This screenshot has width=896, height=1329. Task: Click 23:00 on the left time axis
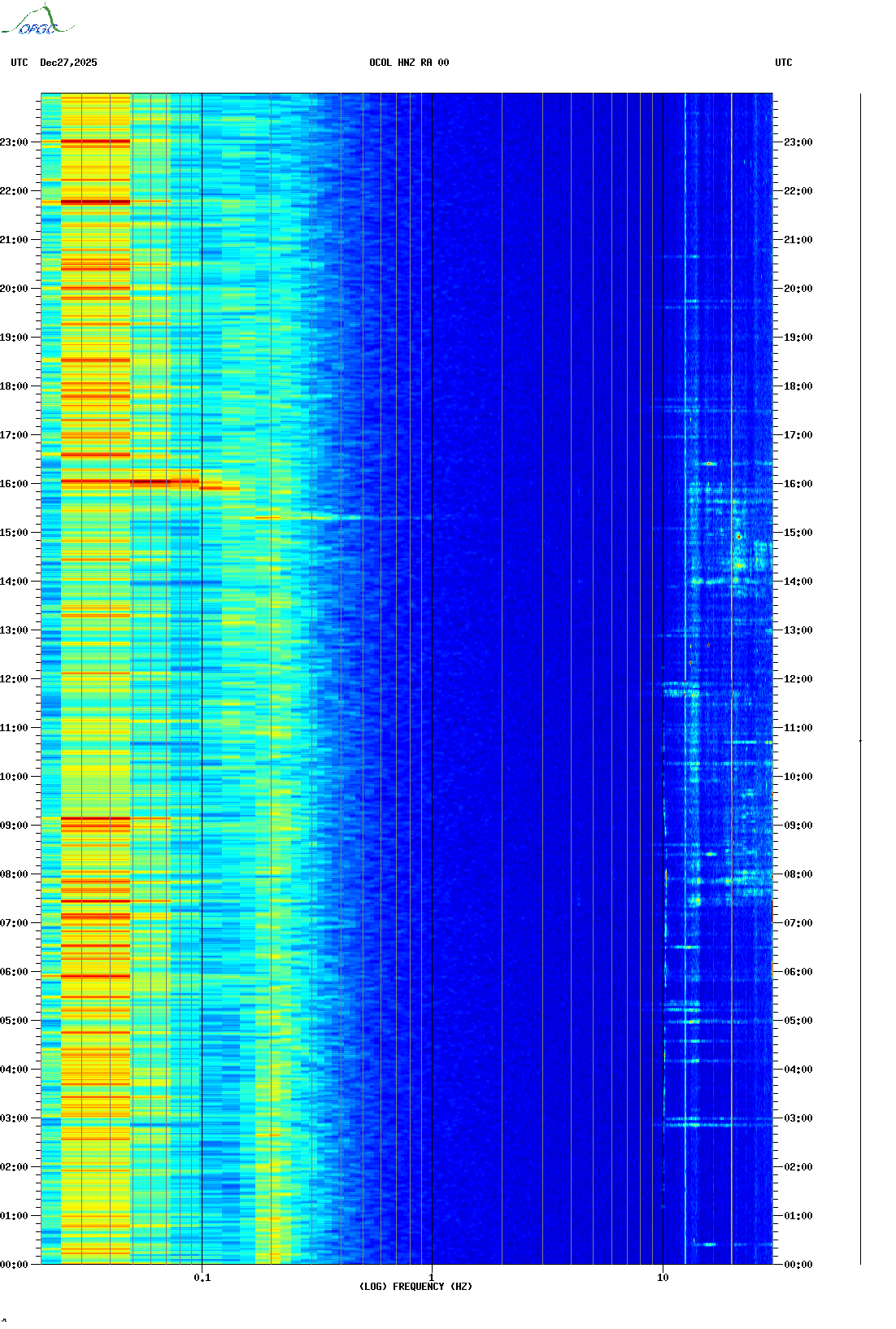[x=14, y=142]
